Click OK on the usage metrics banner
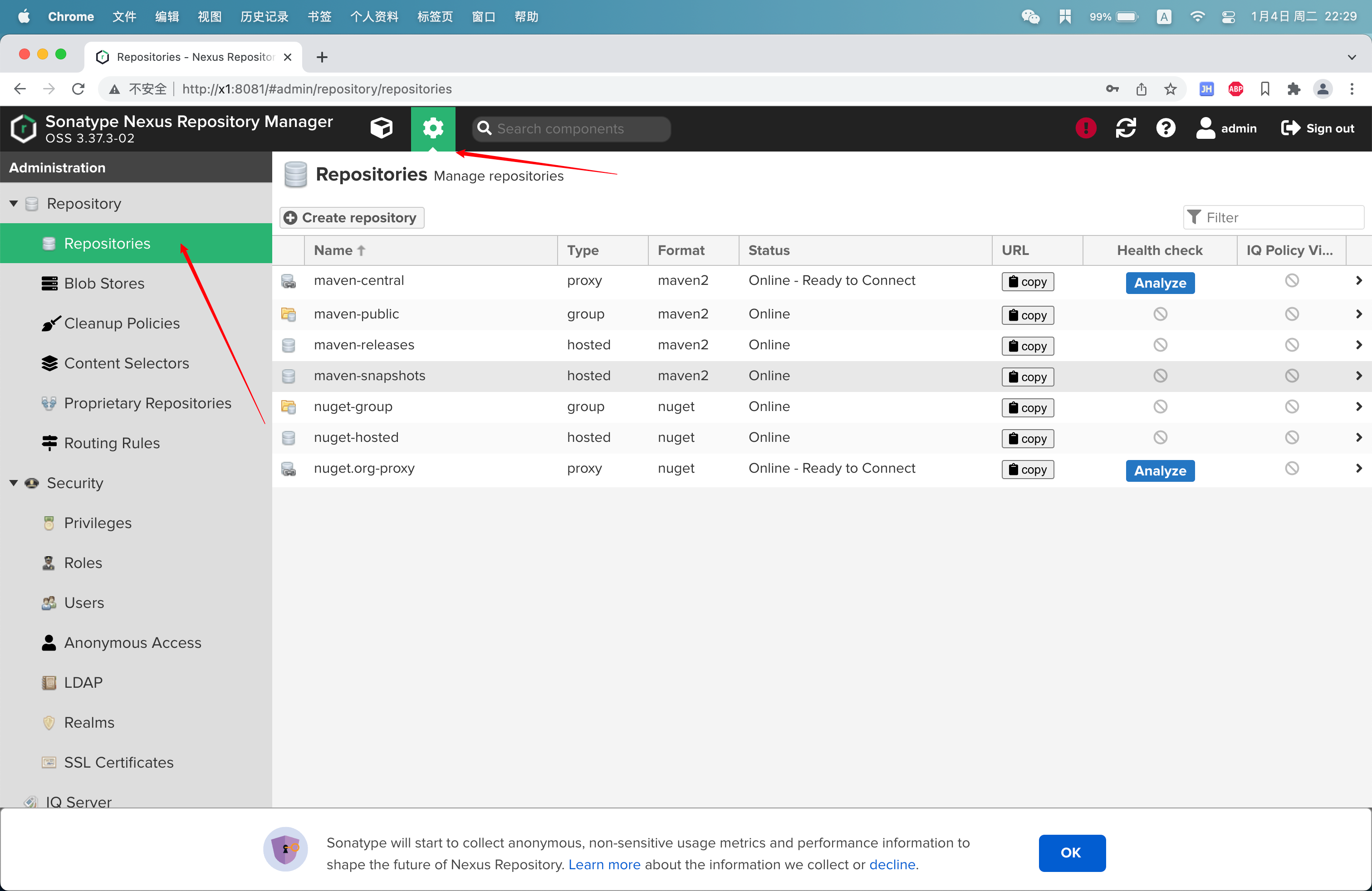 1072,852
